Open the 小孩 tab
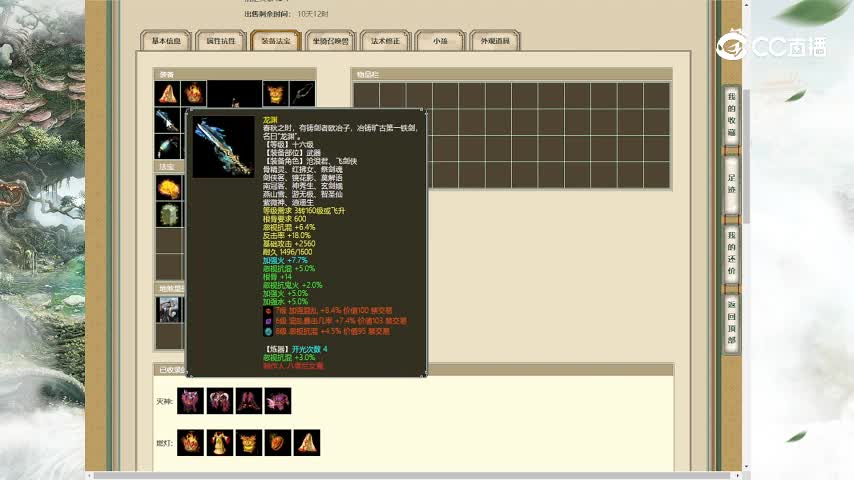Viewport: 854px width, 480px height. (x=440, y=41)
